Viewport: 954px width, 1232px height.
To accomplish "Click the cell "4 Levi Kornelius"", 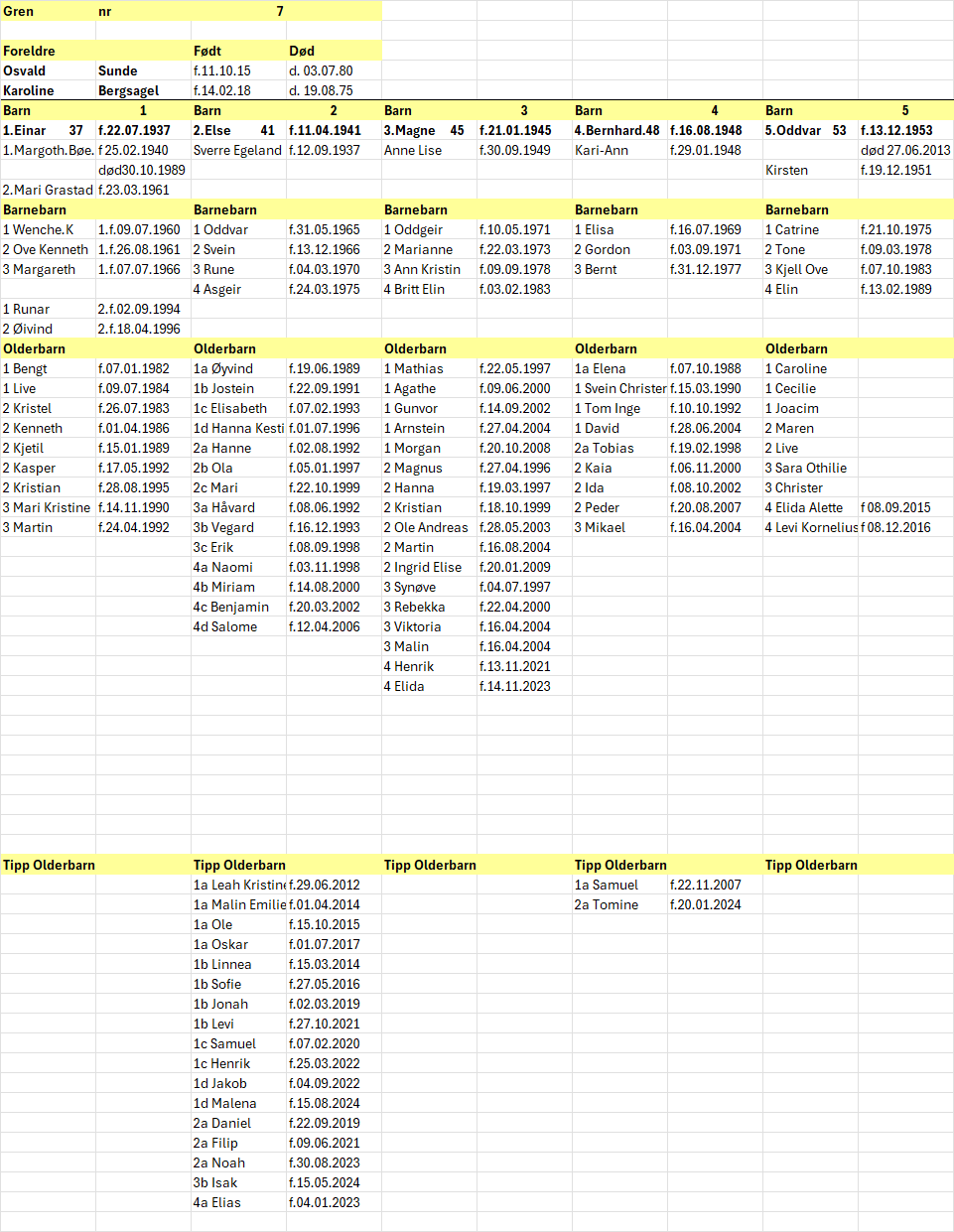I will [810, 527].
